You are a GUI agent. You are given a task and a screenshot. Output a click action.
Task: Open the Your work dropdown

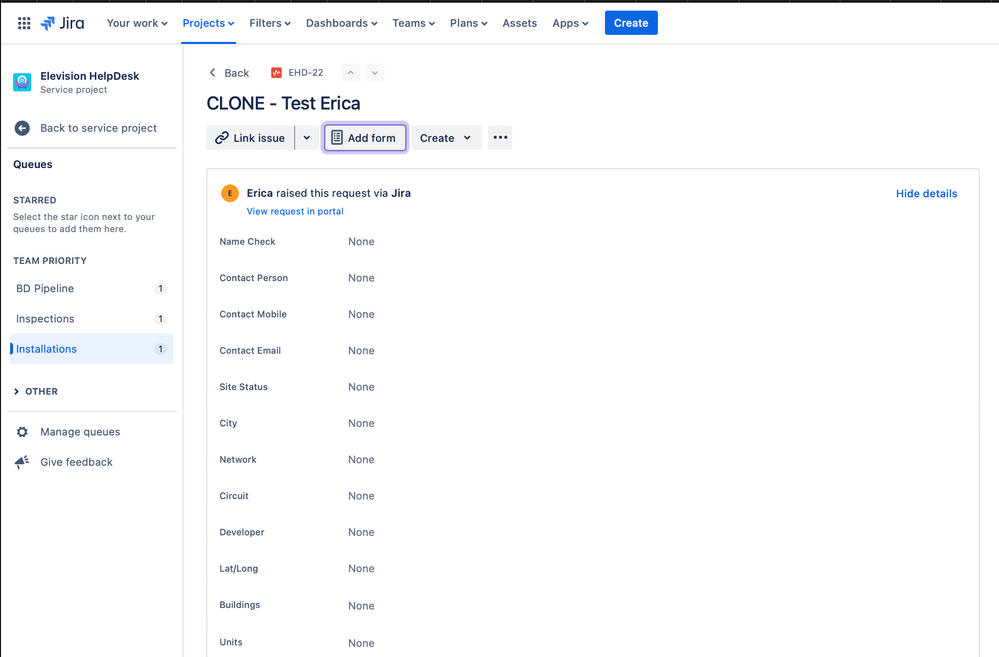tap(137, 23)
